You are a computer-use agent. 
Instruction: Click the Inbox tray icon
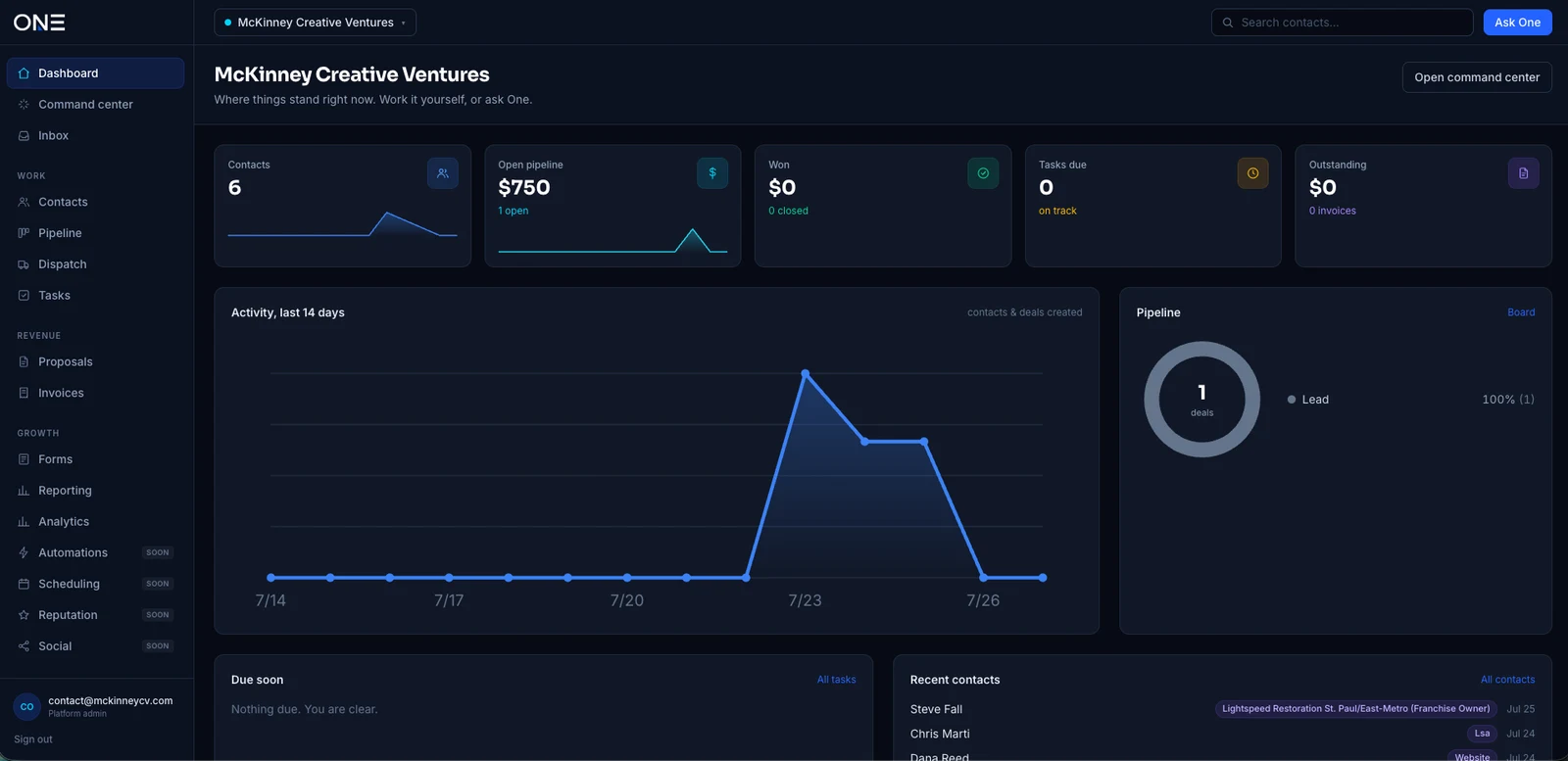[x=24, y=136]
